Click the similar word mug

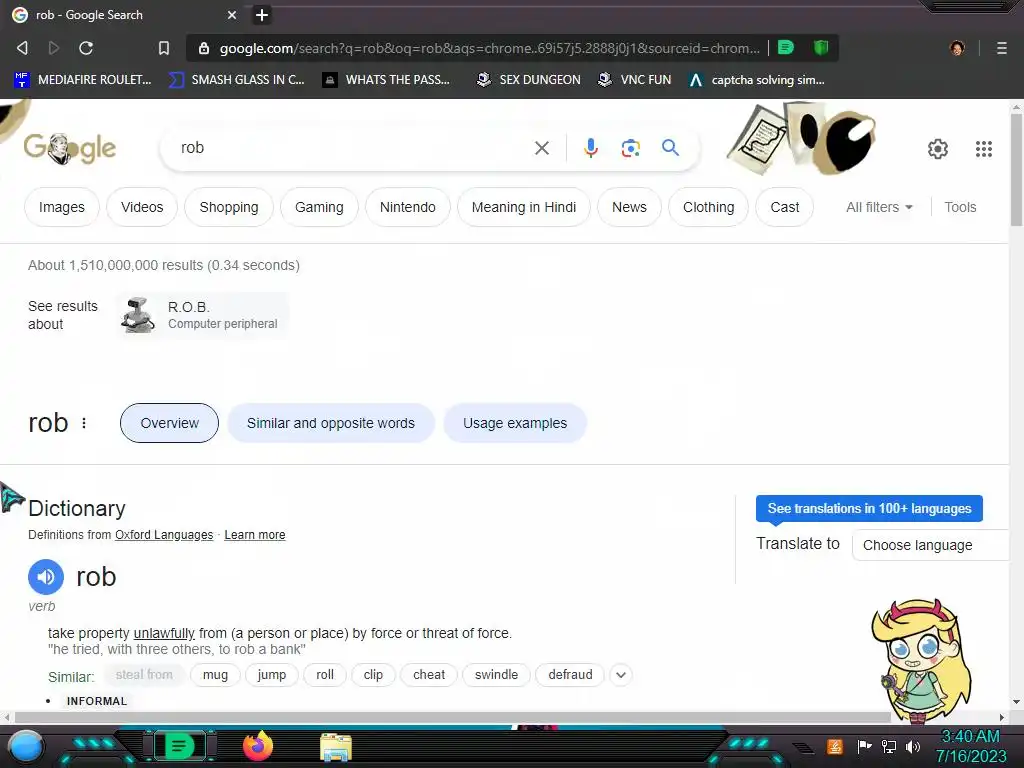pos(215,675)
